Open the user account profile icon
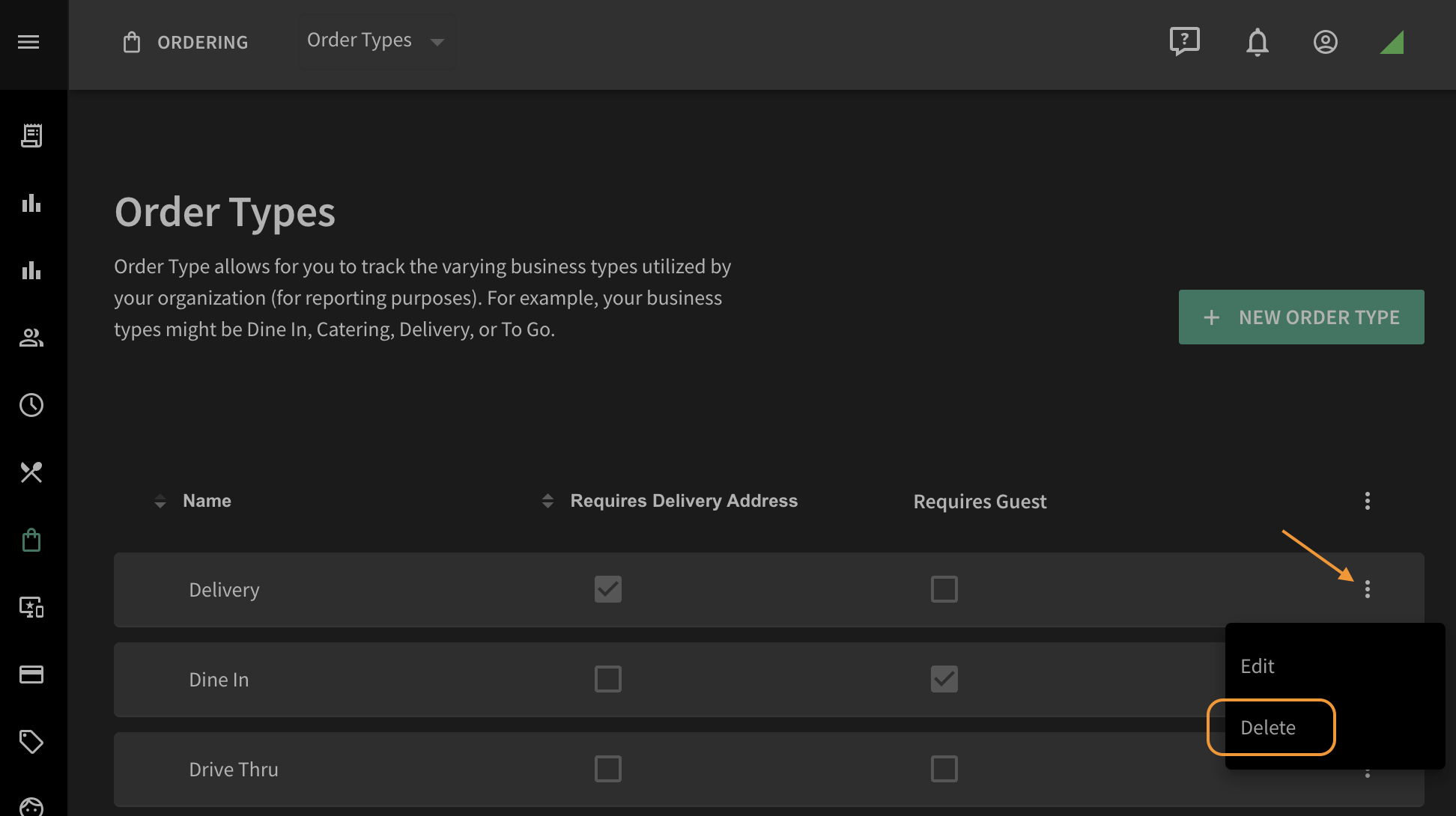1456x816 pixels. (x=1326, y=42)
